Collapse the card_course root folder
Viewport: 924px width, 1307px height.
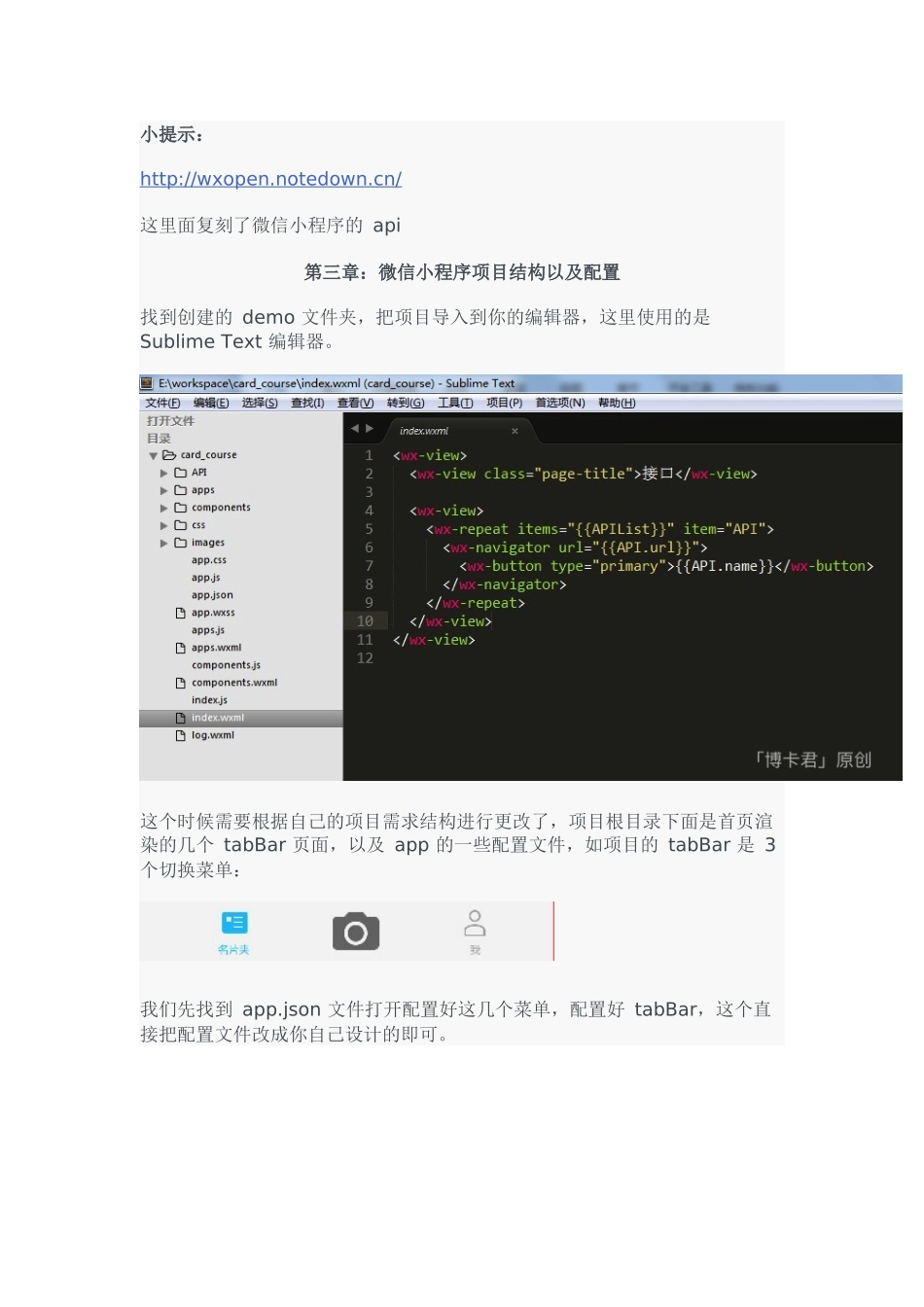coord(153,456)
